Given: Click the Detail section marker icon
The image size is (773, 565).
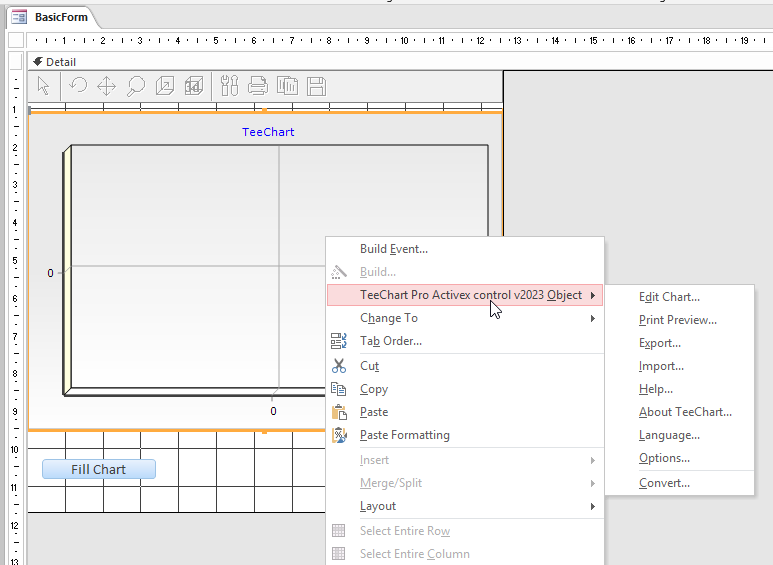Looking at the screenshot, I should pos(37,62).
